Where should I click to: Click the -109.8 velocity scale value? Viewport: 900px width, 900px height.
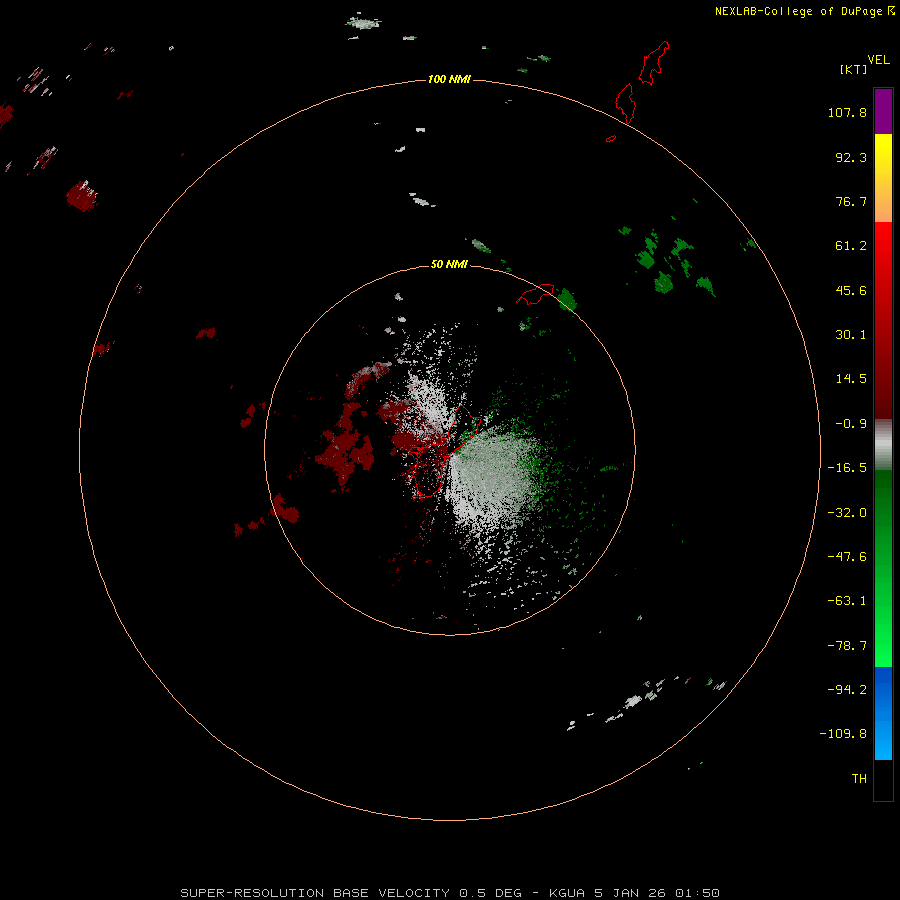pos(843,734)
